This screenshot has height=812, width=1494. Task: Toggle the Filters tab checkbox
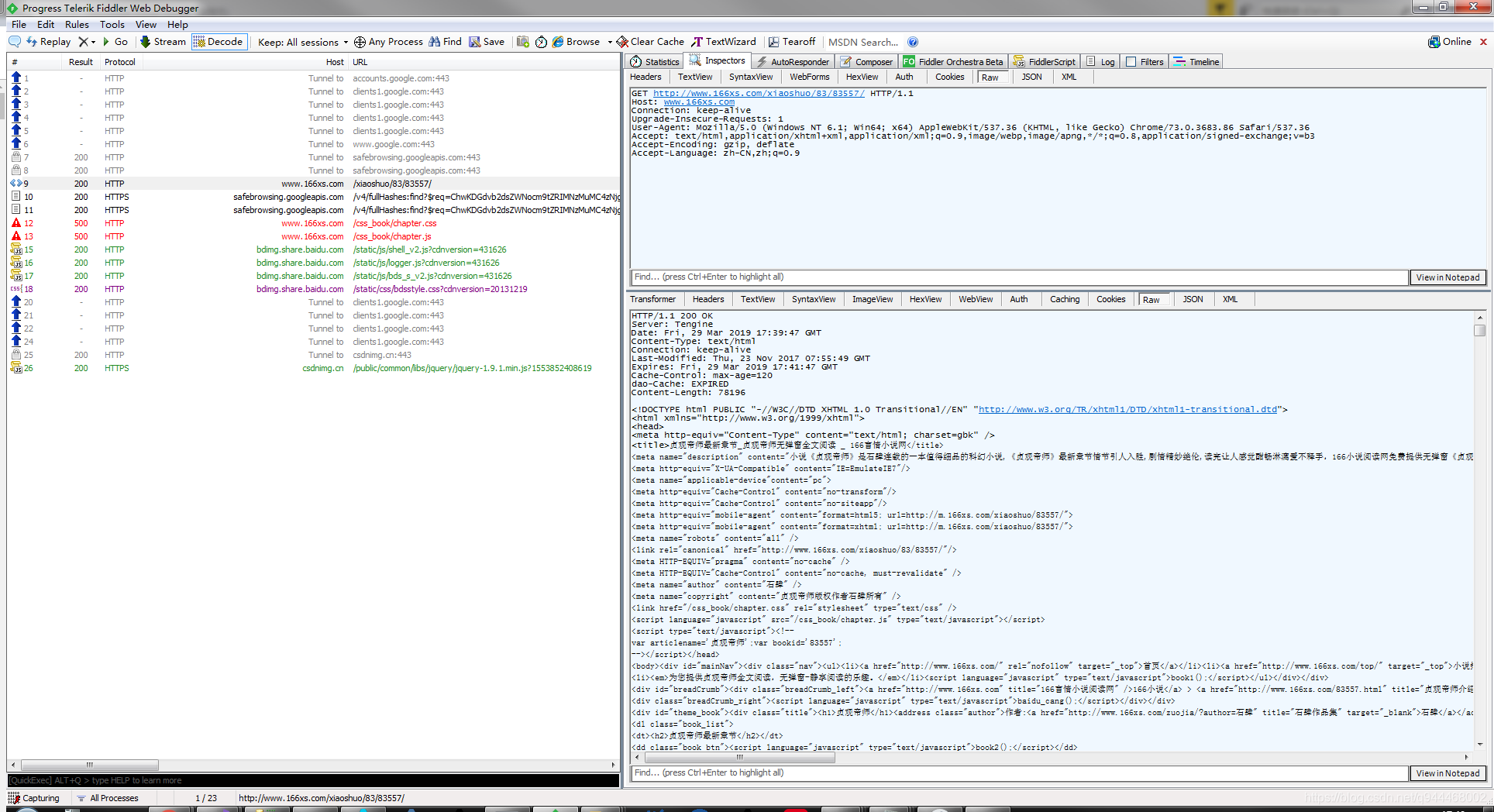[1131, 62]
